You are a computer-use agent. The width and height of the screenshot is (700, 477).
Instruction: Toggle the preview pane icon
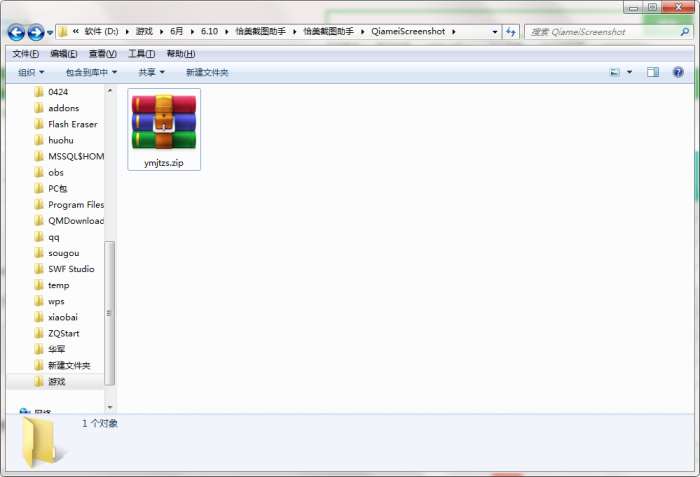(x=653, y=72)
